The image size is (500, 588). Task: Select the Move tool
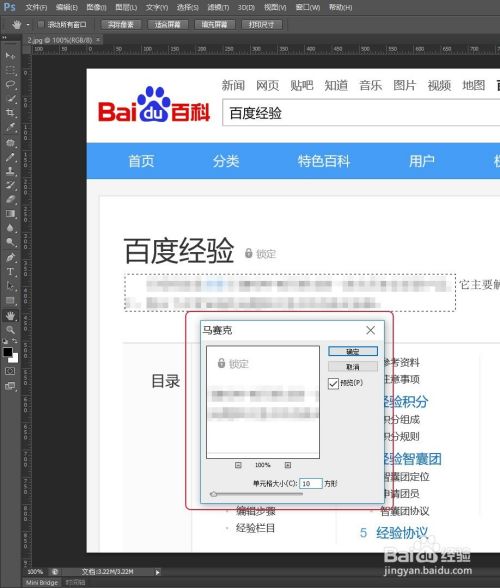pos(10,56)
